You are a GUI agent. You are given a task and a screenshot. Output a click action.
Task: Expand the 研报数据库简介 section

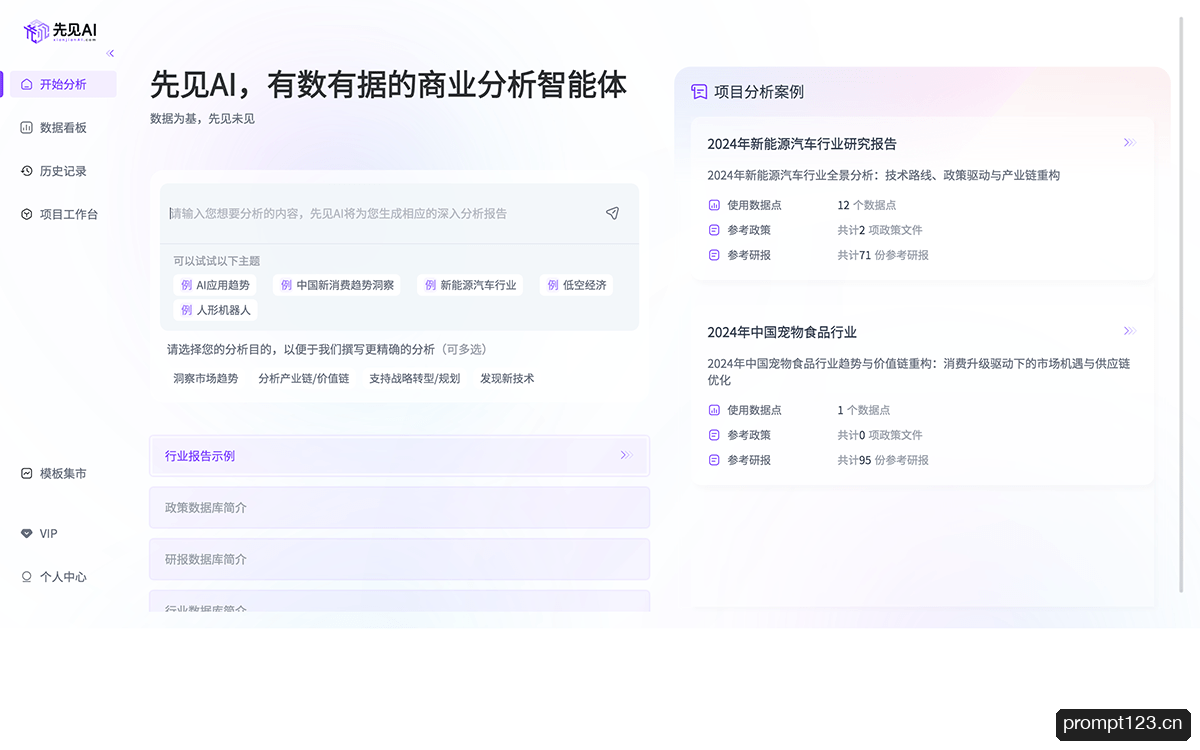(399, 559)
